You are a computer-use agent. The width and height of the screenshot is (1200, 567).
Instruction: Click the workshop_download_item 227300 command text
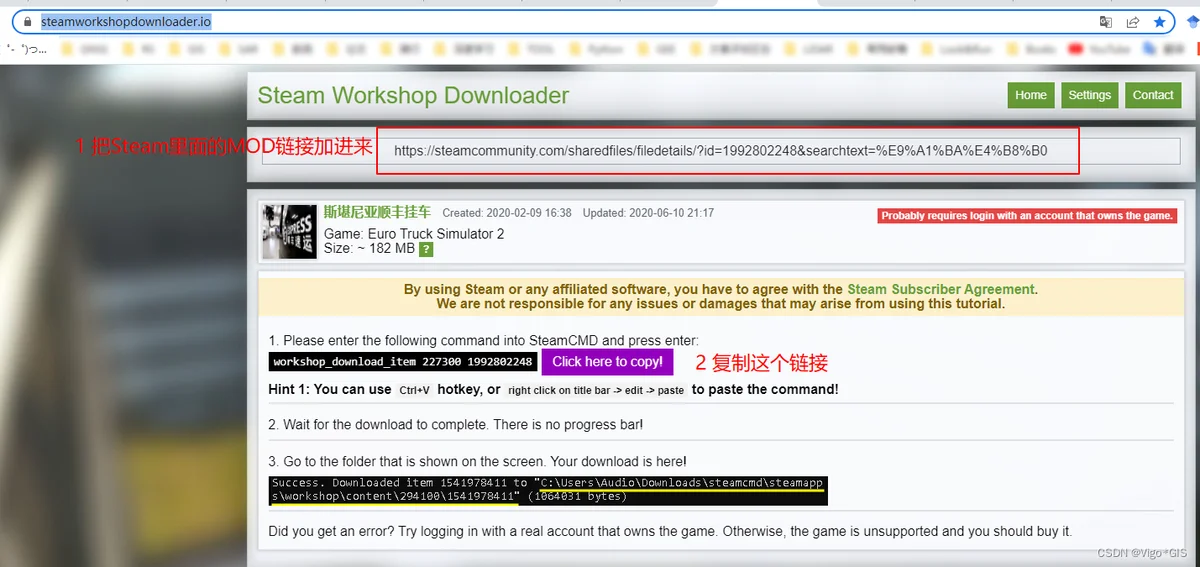(404, 362)
